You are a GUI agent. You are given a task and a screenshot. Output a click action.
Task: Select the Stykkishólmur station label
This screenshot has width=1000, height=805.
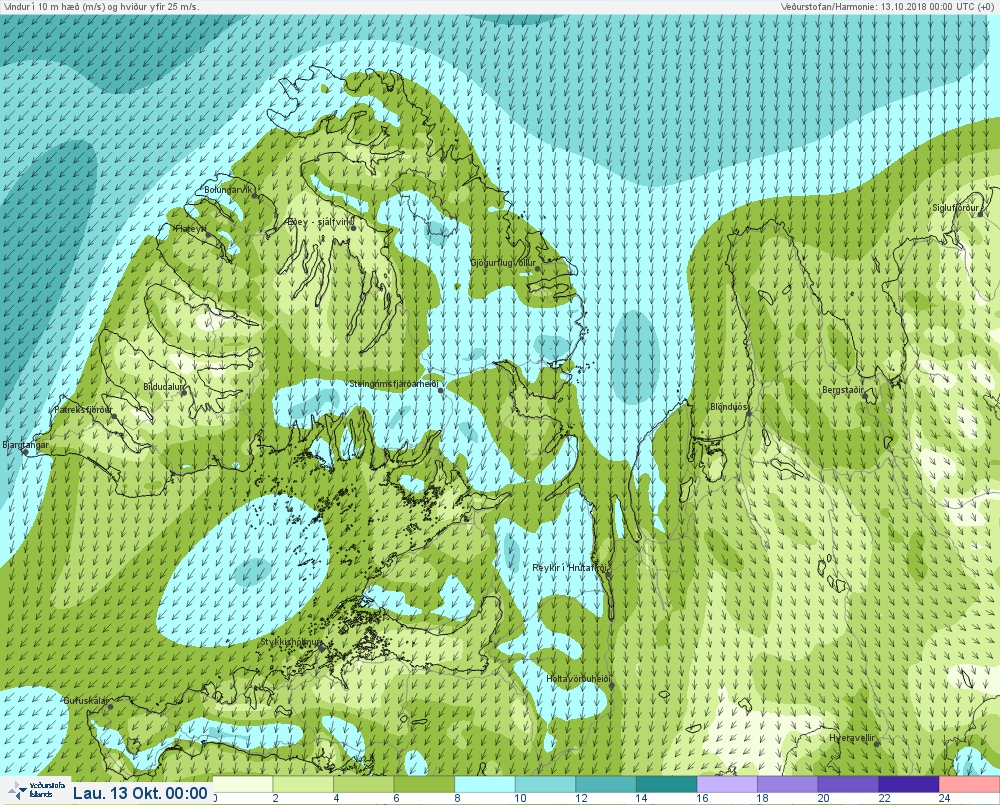[x=291, y=642]
